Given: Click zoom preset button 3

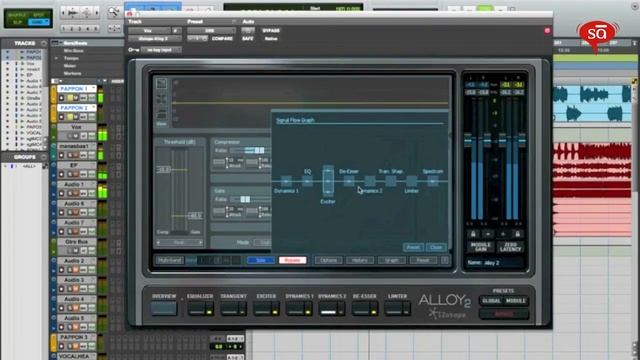Looking at the screenshot, I should (x=80, y=29).
